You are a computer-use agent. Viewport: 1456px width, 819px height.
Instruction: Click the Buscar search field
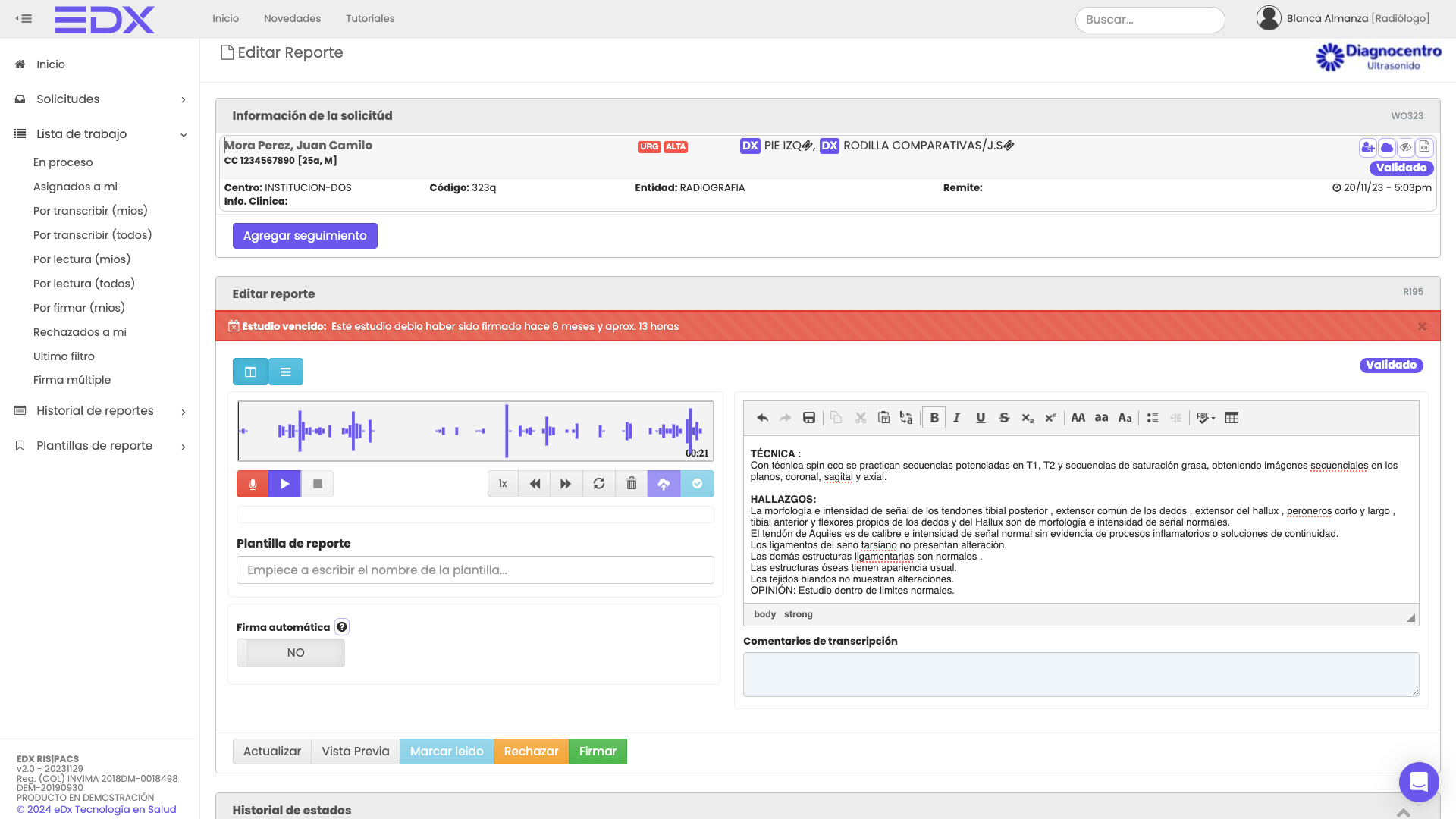point(1150,20)
